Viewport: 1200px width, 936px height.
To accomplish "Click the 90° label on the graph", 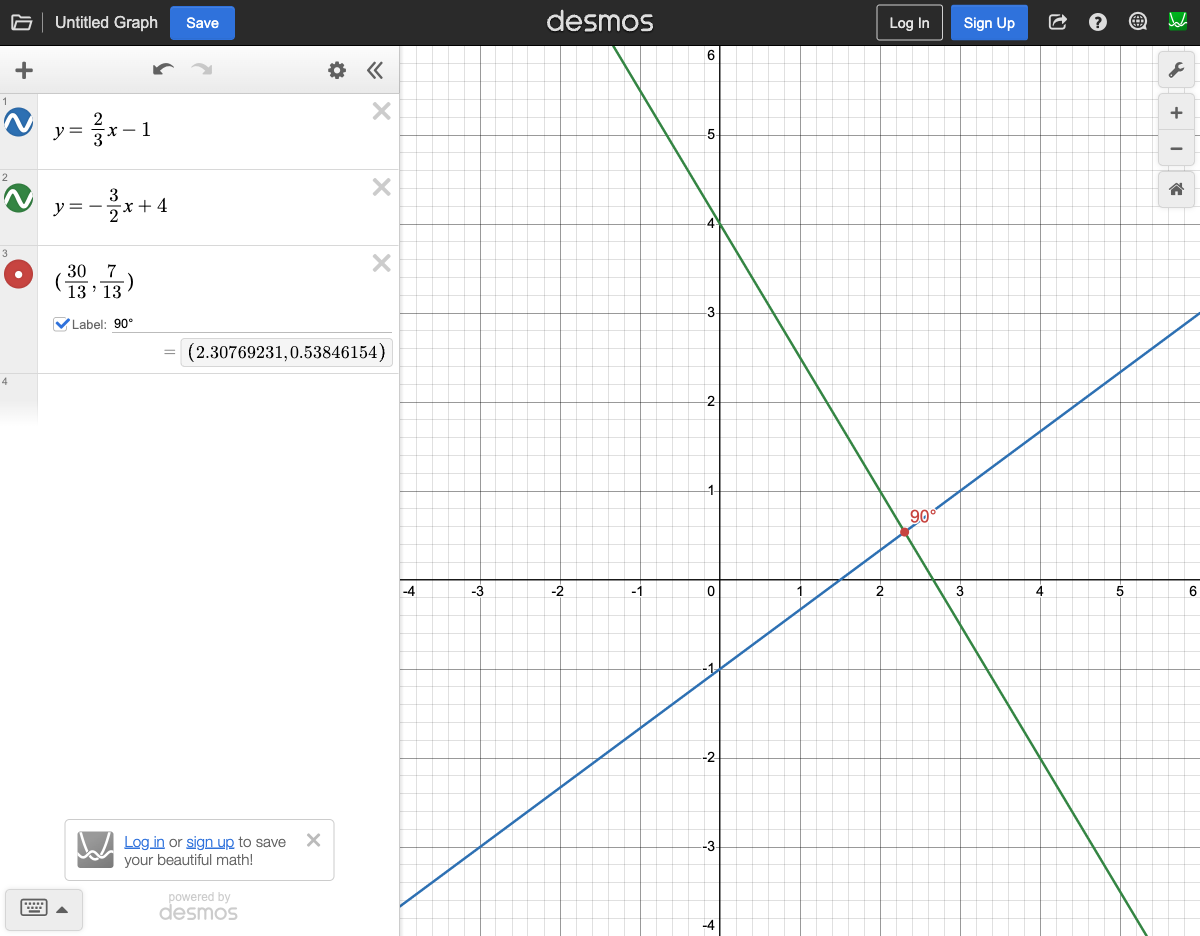I will pos(923,516).
